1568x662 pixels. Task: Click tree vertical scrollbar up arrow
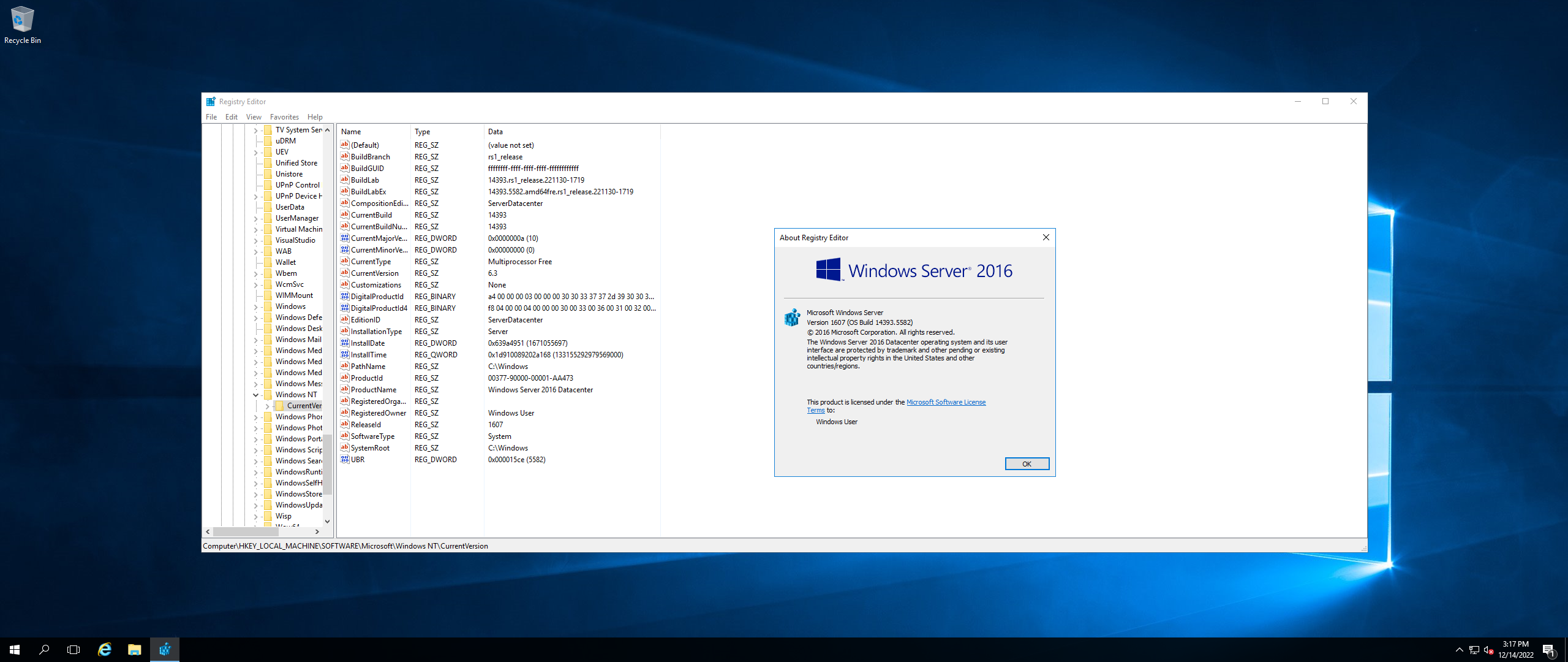coord(328,130)
